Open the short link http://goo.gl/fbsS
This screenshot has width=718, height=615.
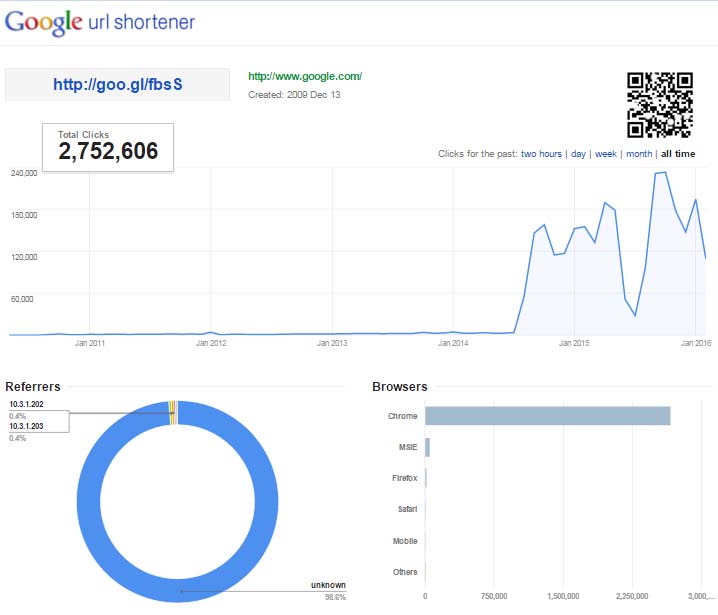click(118, 84)
